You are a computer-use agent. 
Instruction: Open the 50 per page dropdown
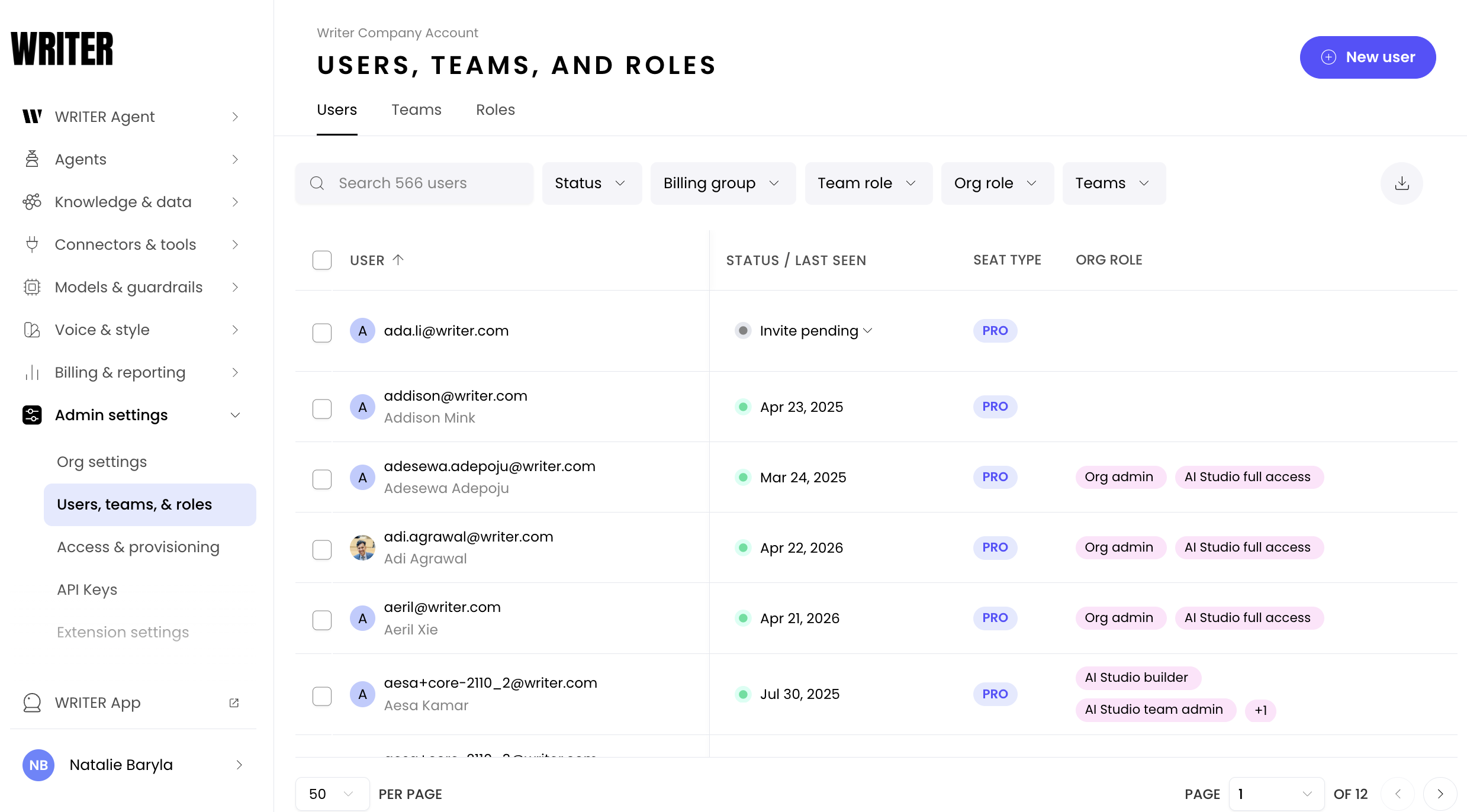332,794
